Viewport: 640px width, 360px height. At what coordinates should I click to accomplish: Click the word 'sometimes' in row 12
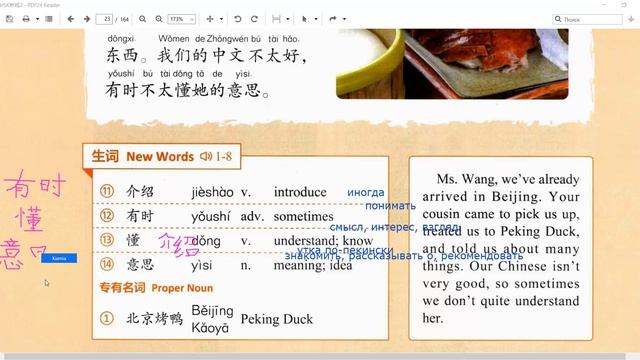pos(304,216)
